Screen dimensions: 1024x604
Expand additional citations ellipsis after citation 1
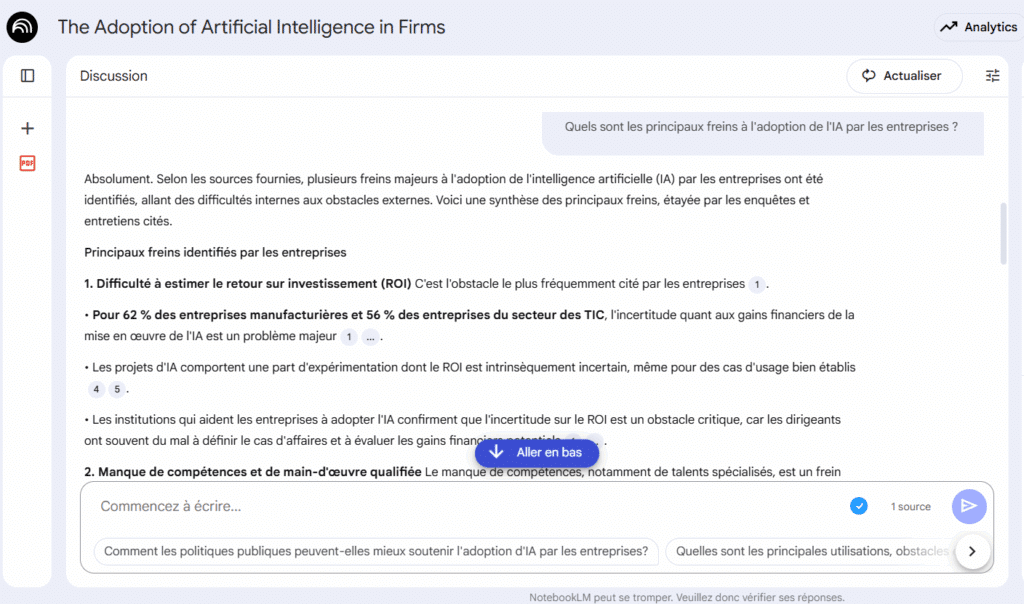coord(370,337)
